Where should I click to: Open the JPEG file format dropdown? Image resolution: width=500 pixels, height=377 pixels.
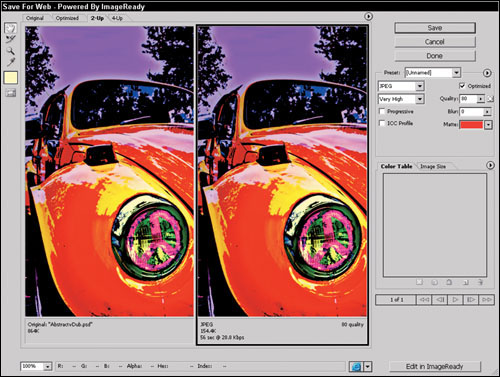coord(401,86)
